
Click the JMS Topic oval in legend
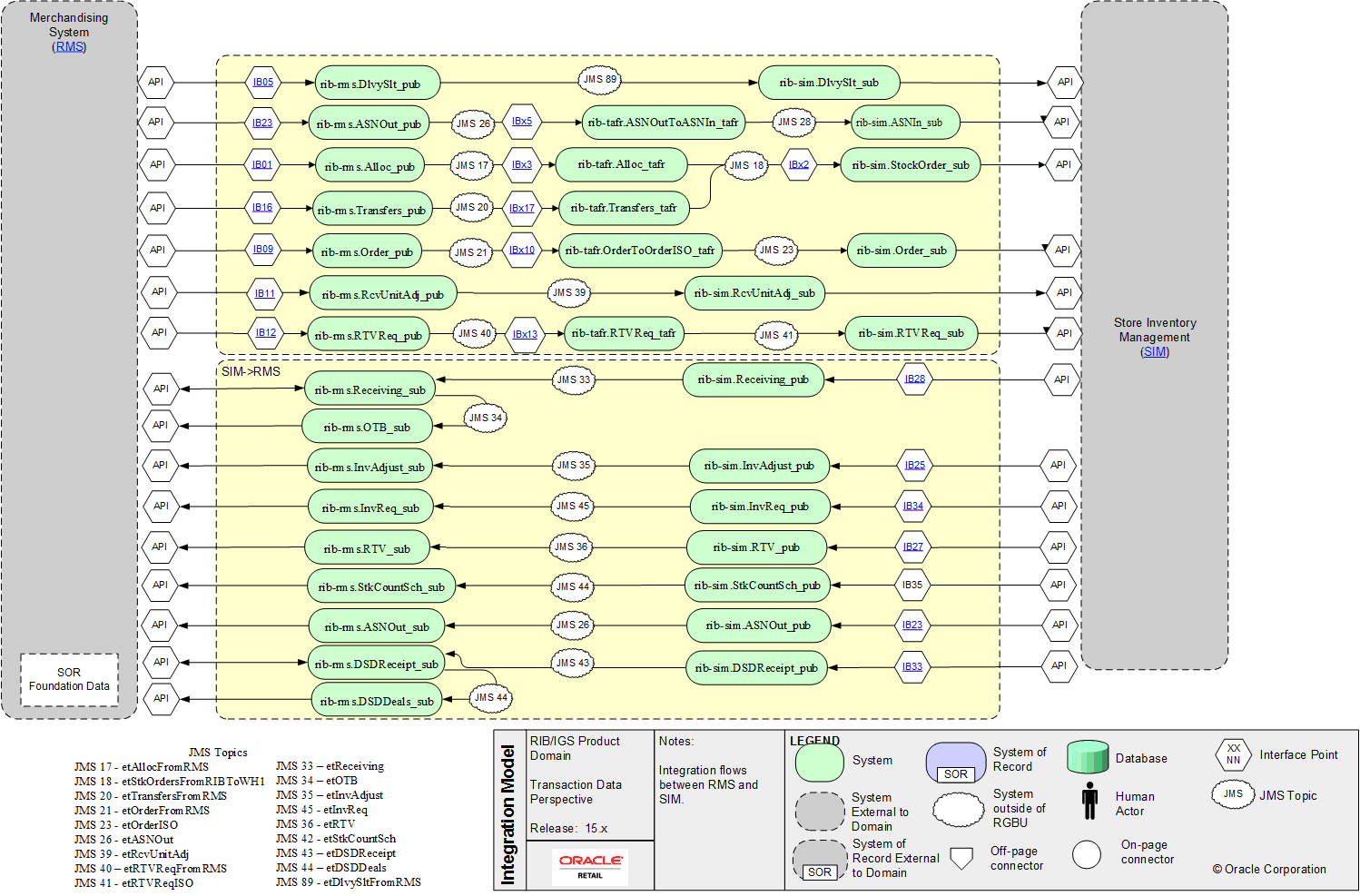[x=1233, y=794]
